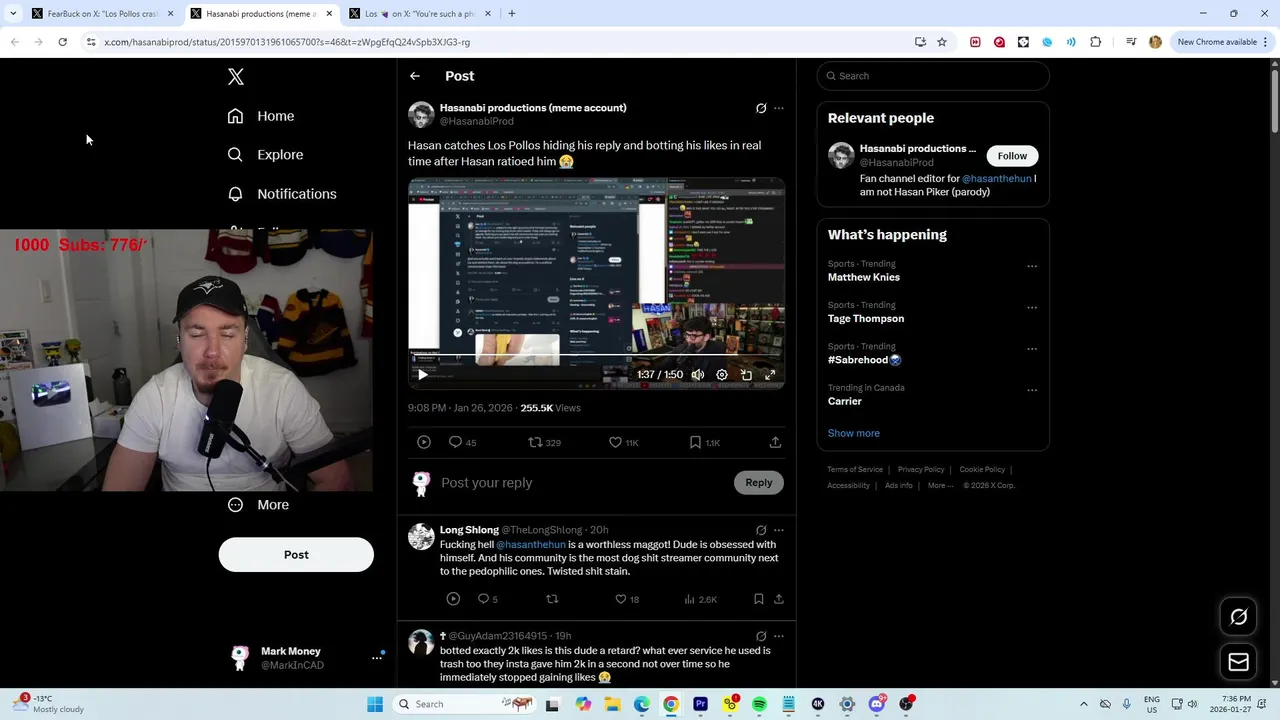
Task: Click Show more under What's happening
Action: 854,433
